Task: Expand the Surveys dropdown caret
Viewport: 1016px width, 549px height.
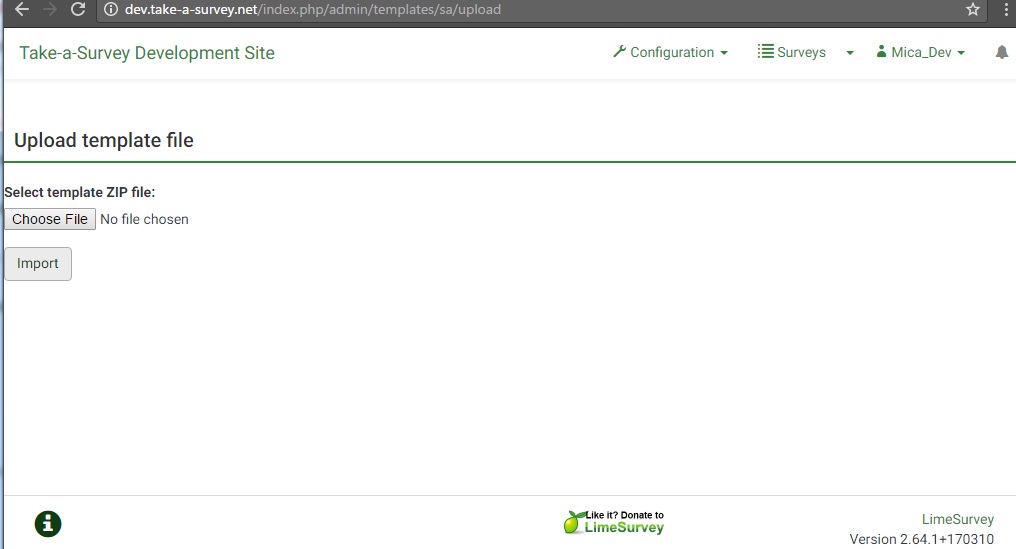Action: pyautogui.click(x=849, y=53)
